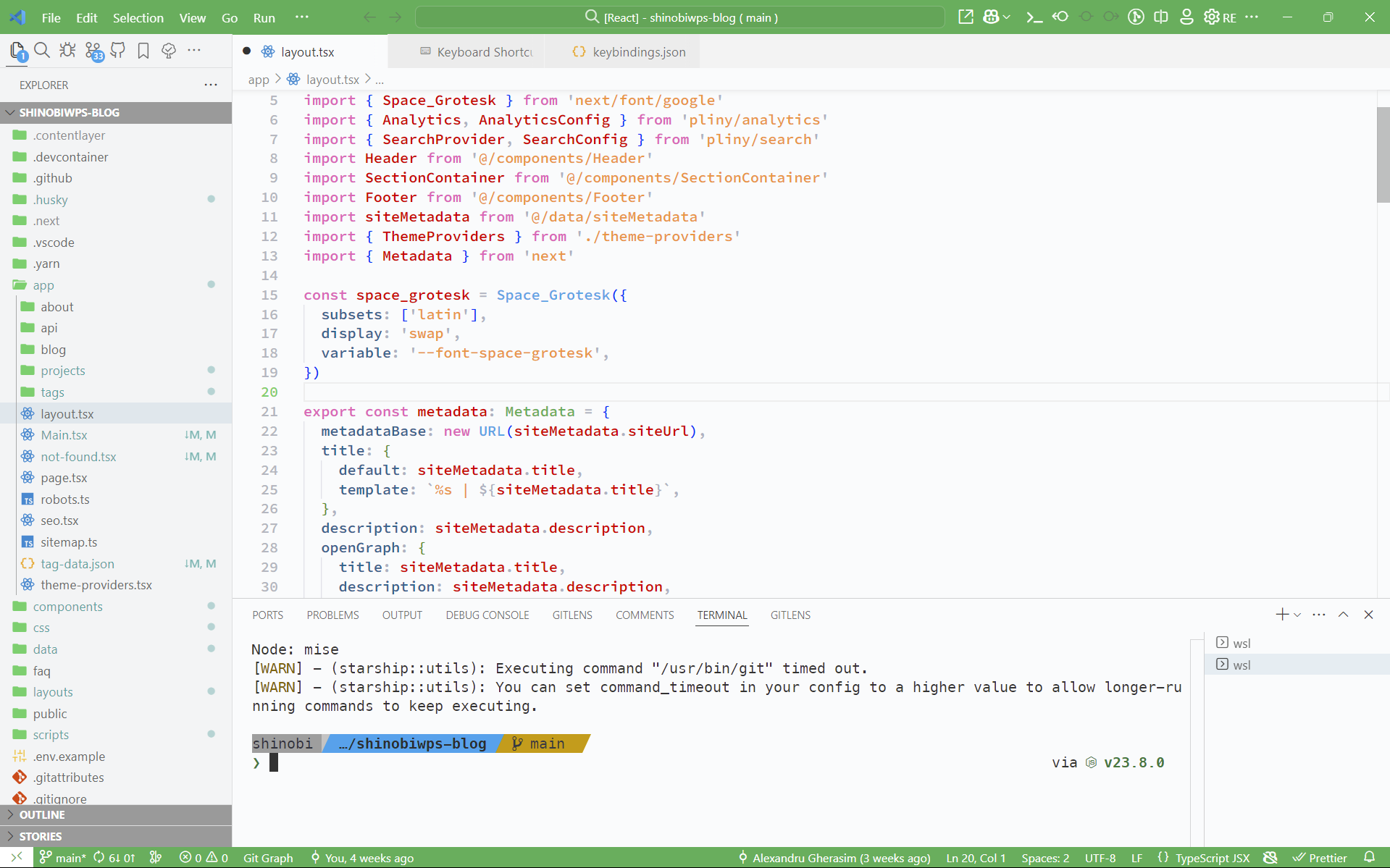Open the remote window indicator bottom-left

pyautogui.click(x=16, y=857)
